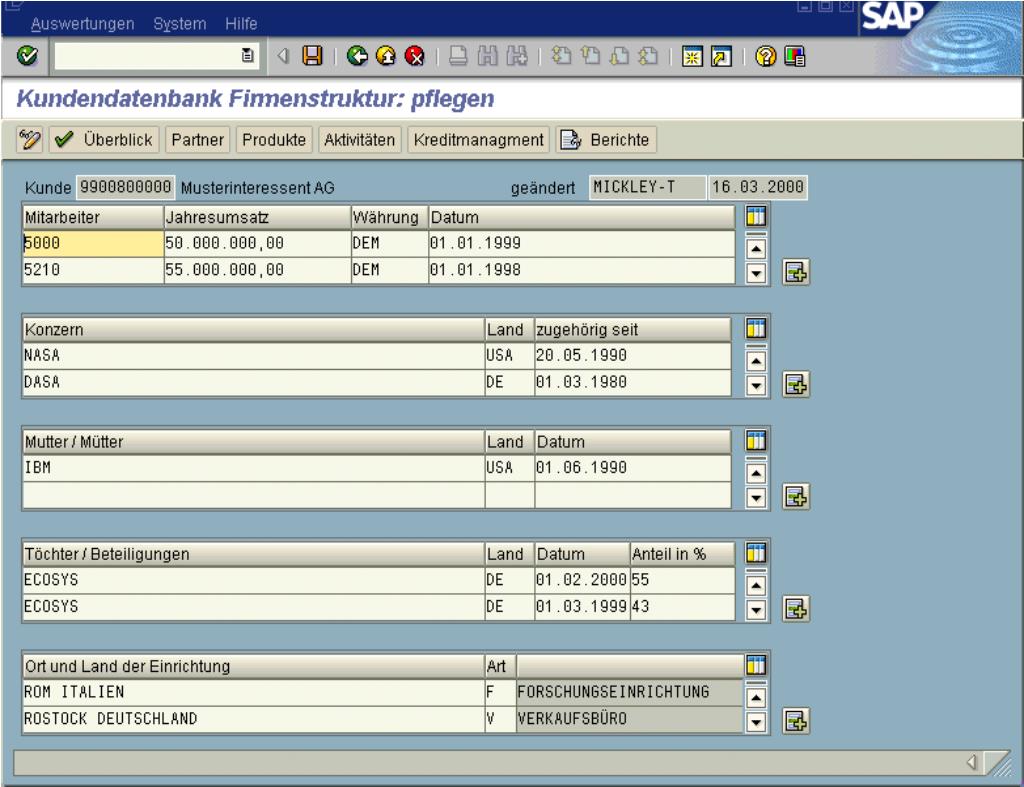Click the green Back arrow icon
This screenshot has width=1024, height=787.
tap(357, 56)
